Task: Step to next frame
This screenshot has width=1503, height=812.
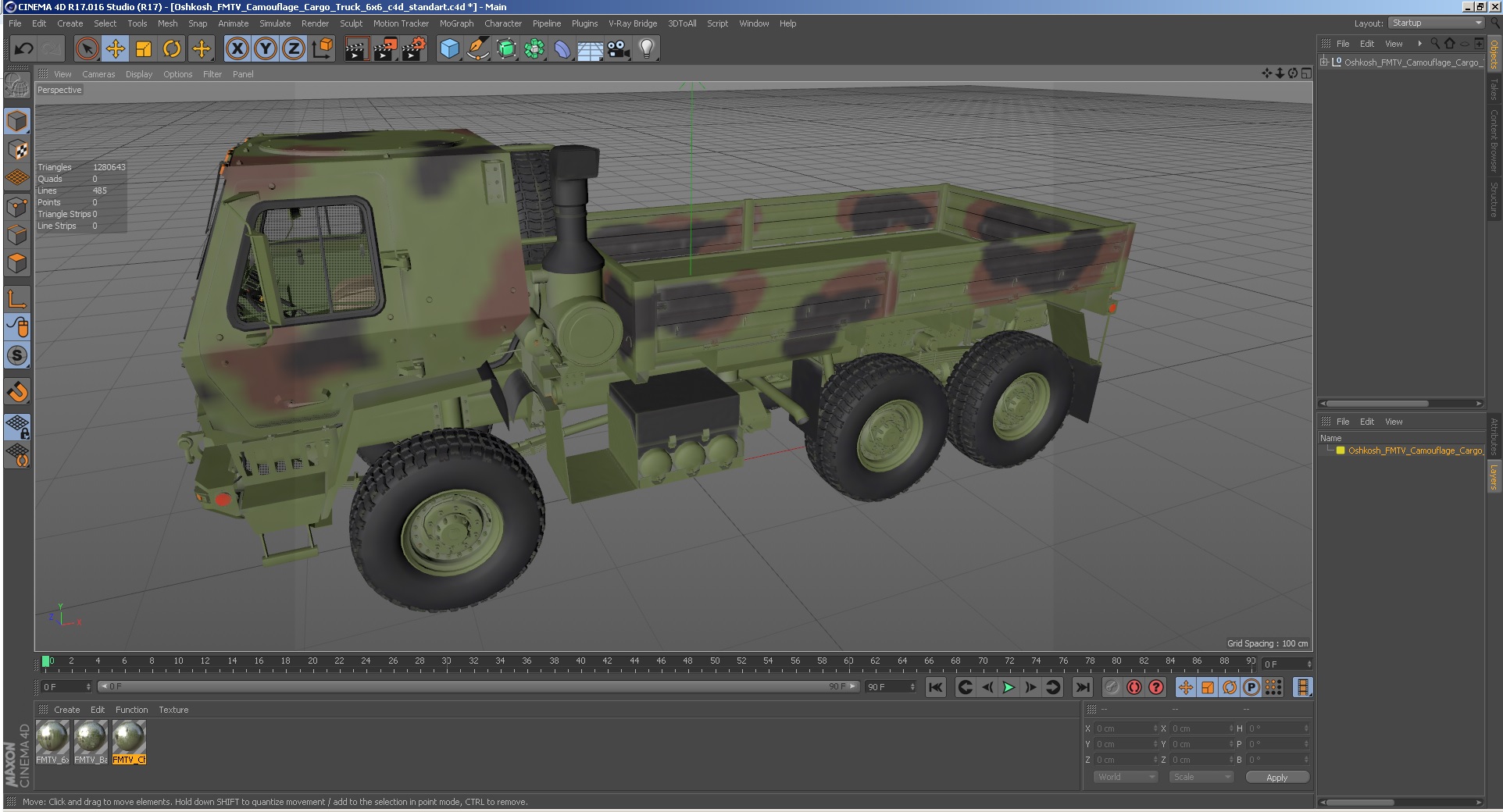Action: pyautogui.click(x=1030, y=687)
